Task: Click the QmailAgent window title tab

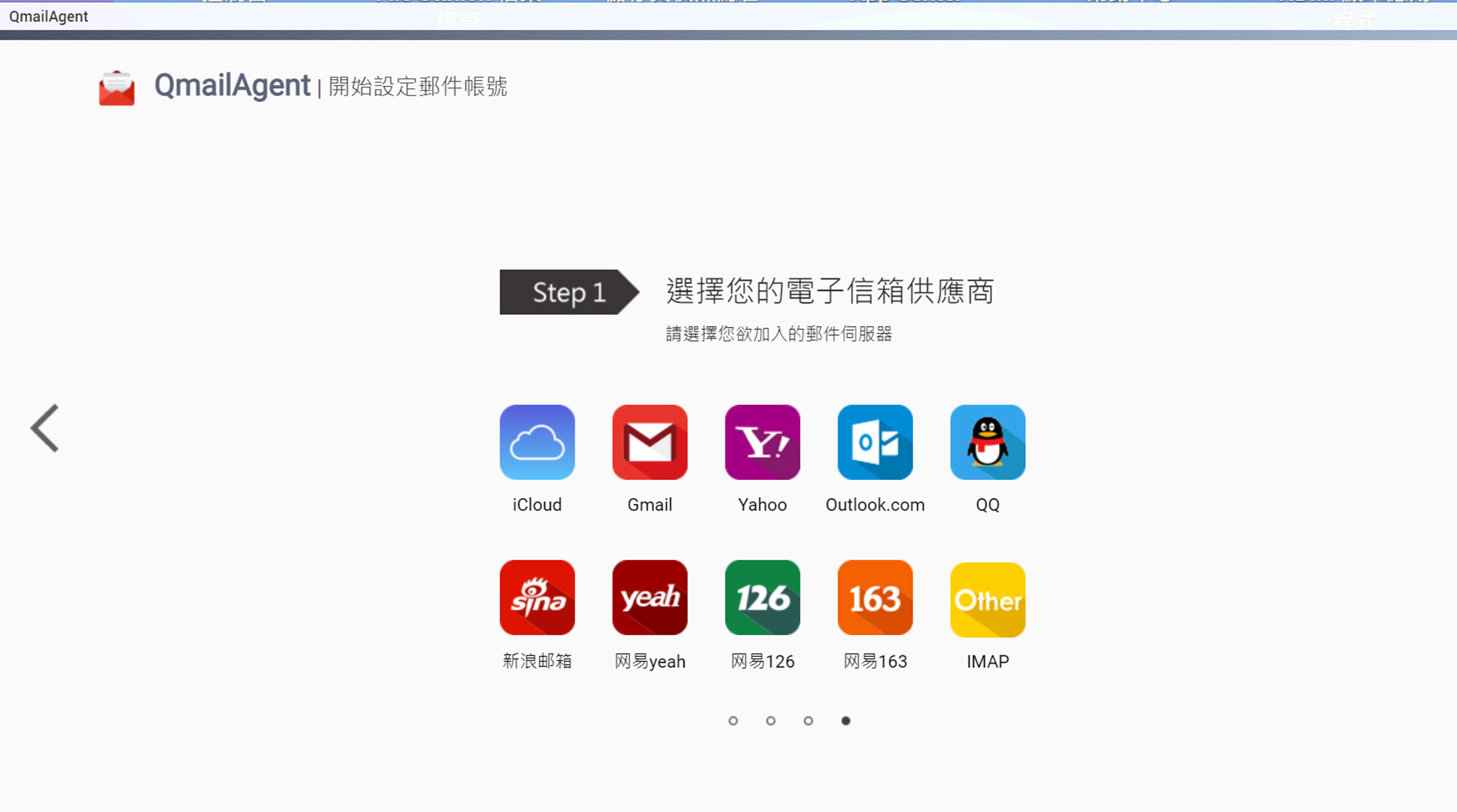Action: click(x=49, y=16)
